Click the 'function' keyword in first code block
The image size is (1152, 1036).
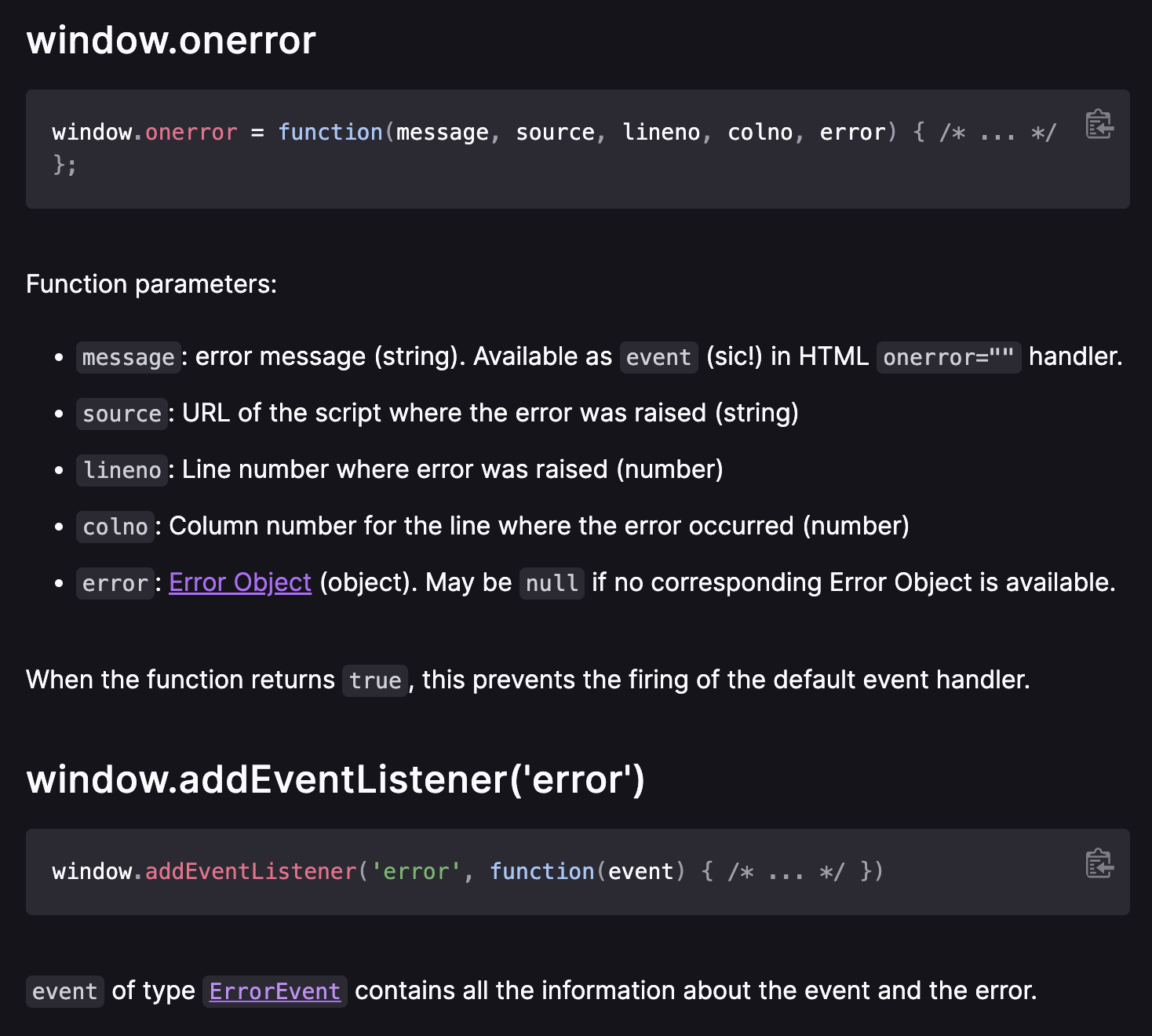pos(330,132)
